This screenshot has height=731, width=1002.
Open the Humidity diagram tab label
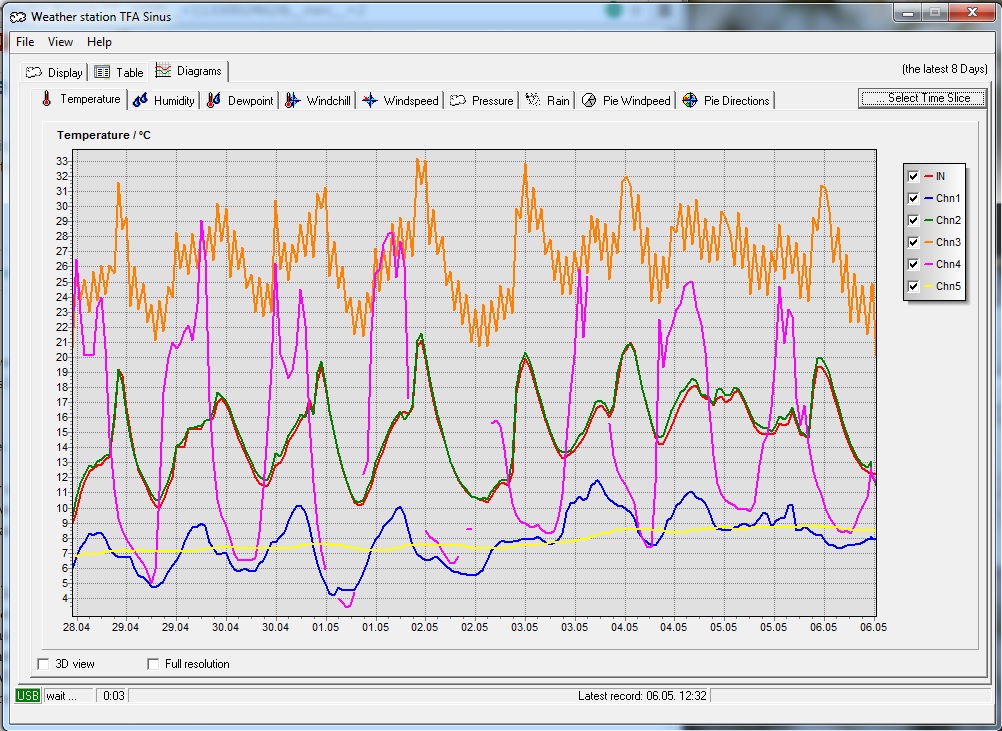(174, 101)
